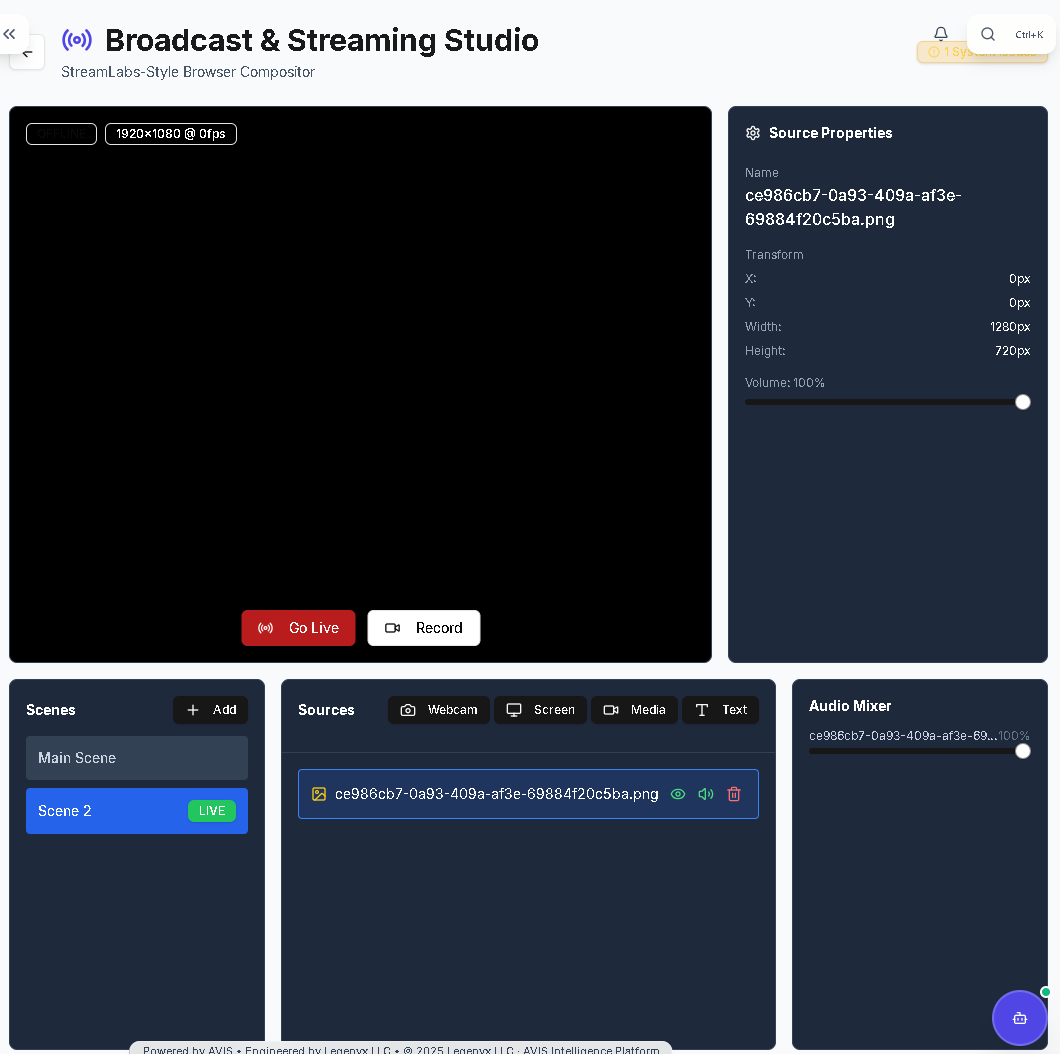Image resolution: width=1060 pixels, height=1054 pixels.
Task: Click the bell notifications icon
Action: pos(940,34)
